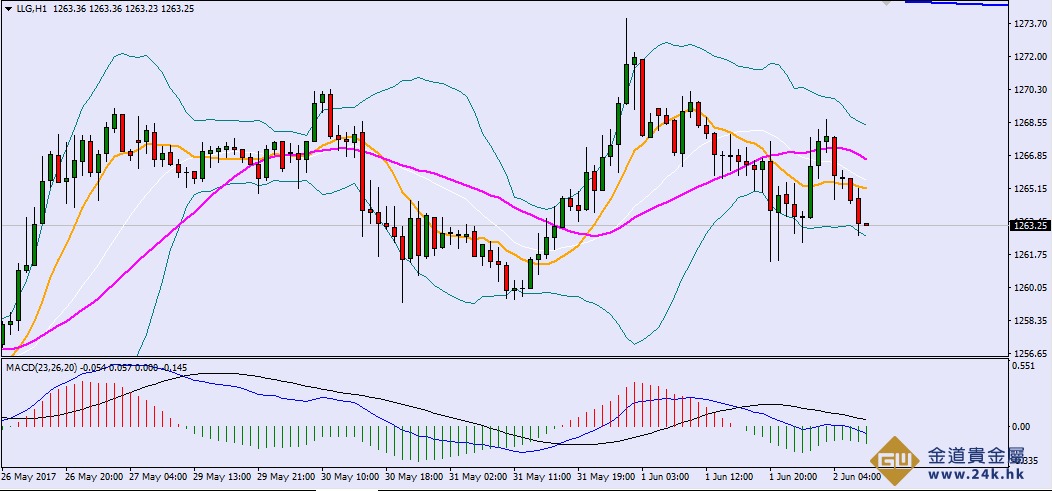Click the last candlestick at current price
This screenshot has width=1052, height=491.
click(x=866, y=225)
